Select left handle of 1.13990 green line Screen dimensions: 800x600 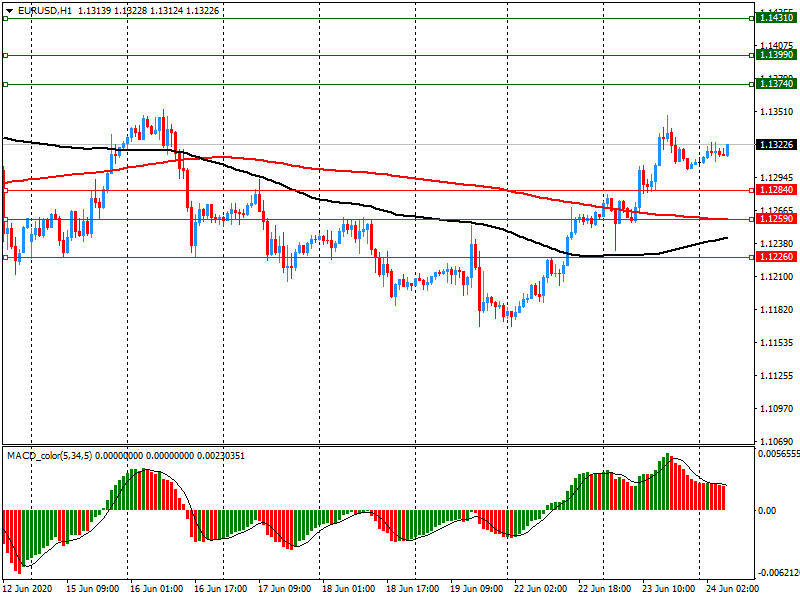point(6,55)
